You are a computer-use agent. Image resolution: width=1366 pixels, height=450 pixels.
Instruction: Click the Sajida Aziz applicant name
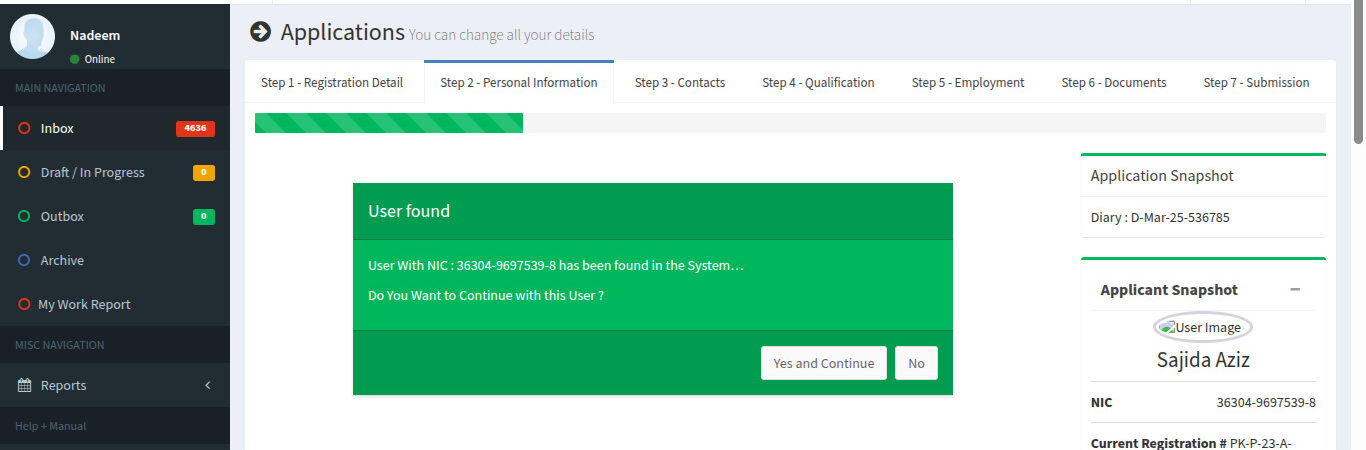pyautogui.click(x=1203, y=360)
